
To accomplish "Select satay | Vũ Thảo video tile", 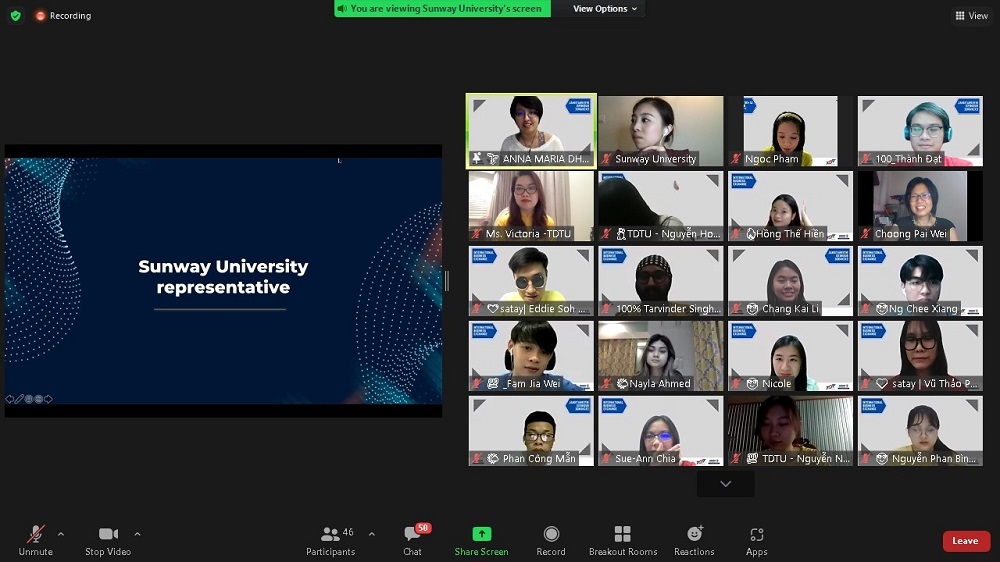I will click(x=920, y=356).
